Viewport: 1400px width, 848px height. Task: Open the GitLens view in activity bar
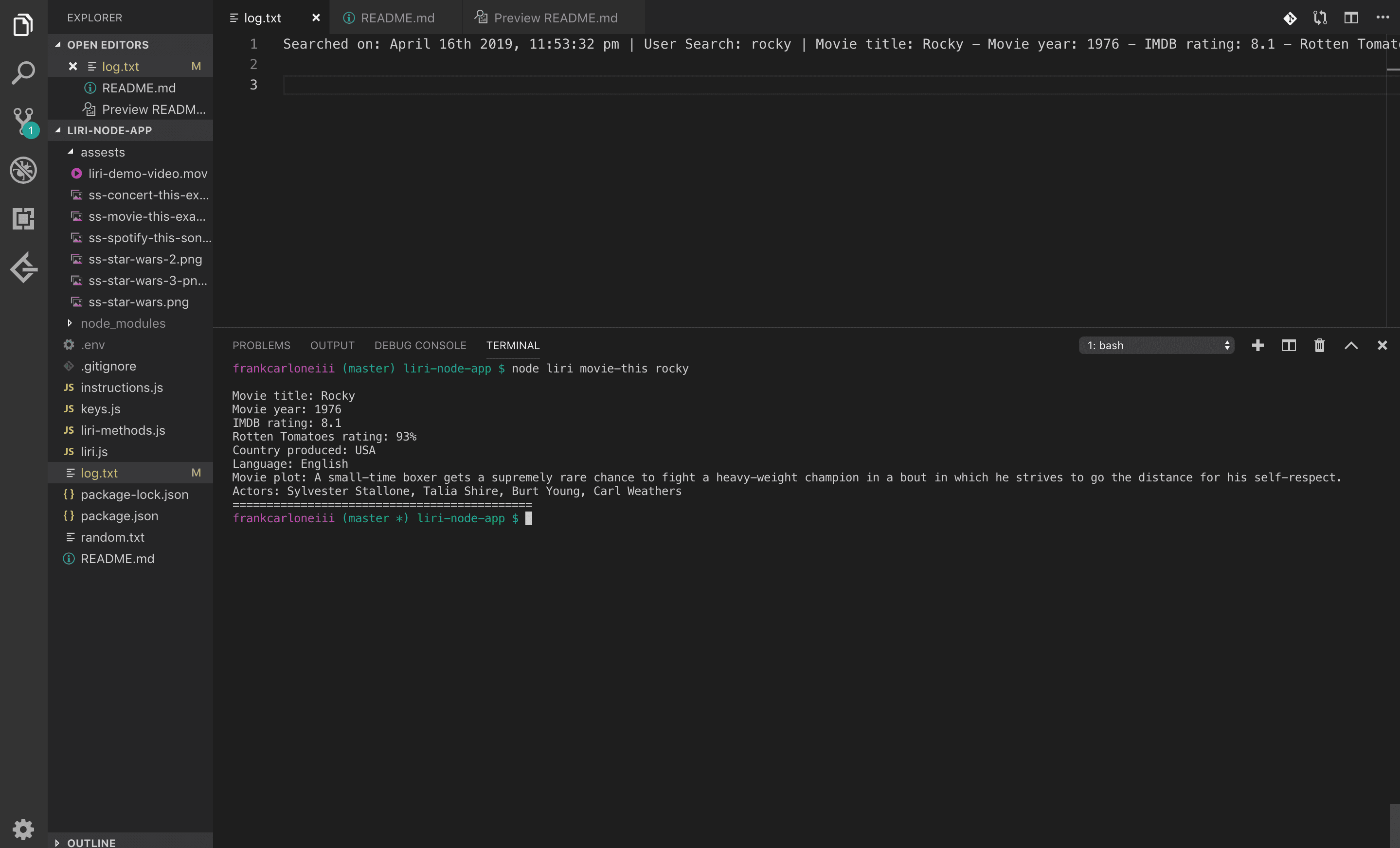click(x=23, y=267)
